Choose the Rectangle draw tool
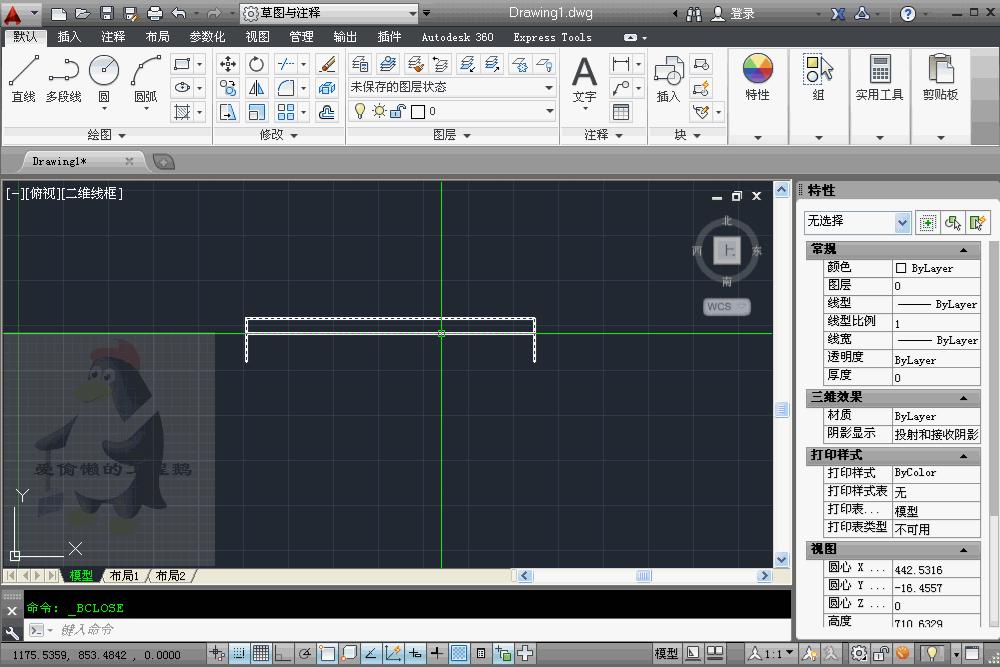The image size is (1000, 667). click(182, 64)
